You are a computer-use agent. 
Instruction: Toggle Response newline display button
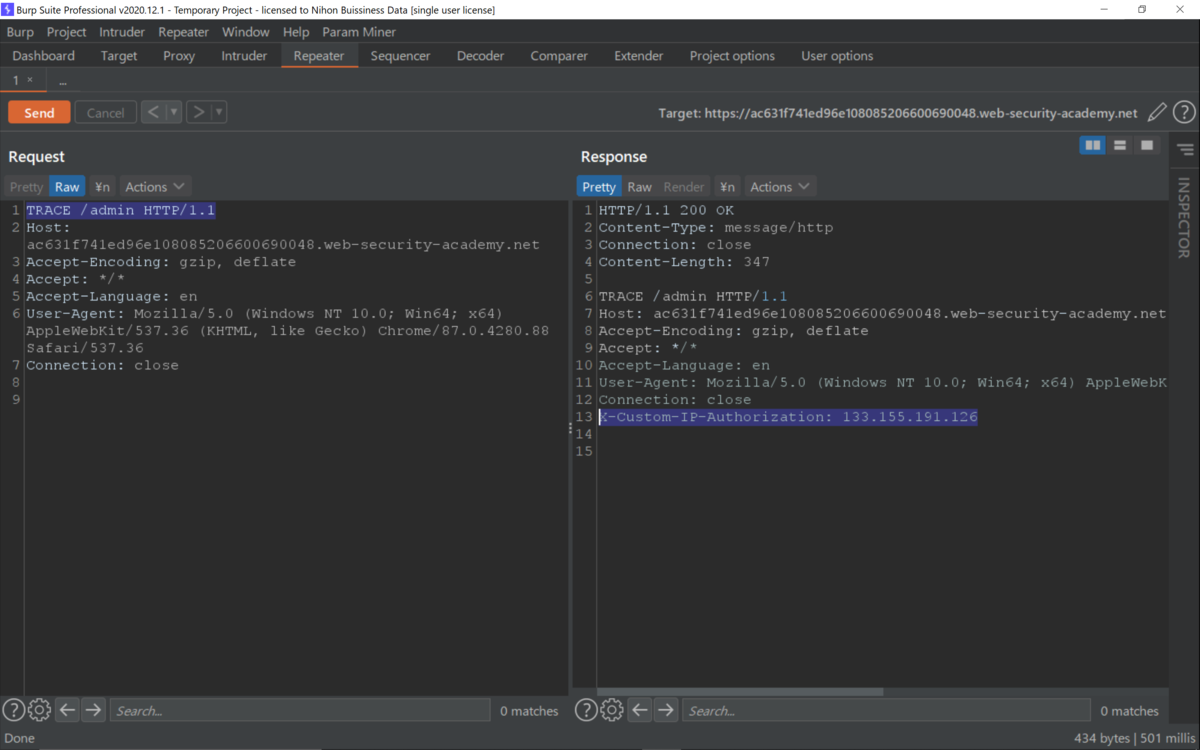(x=727, y=187)
